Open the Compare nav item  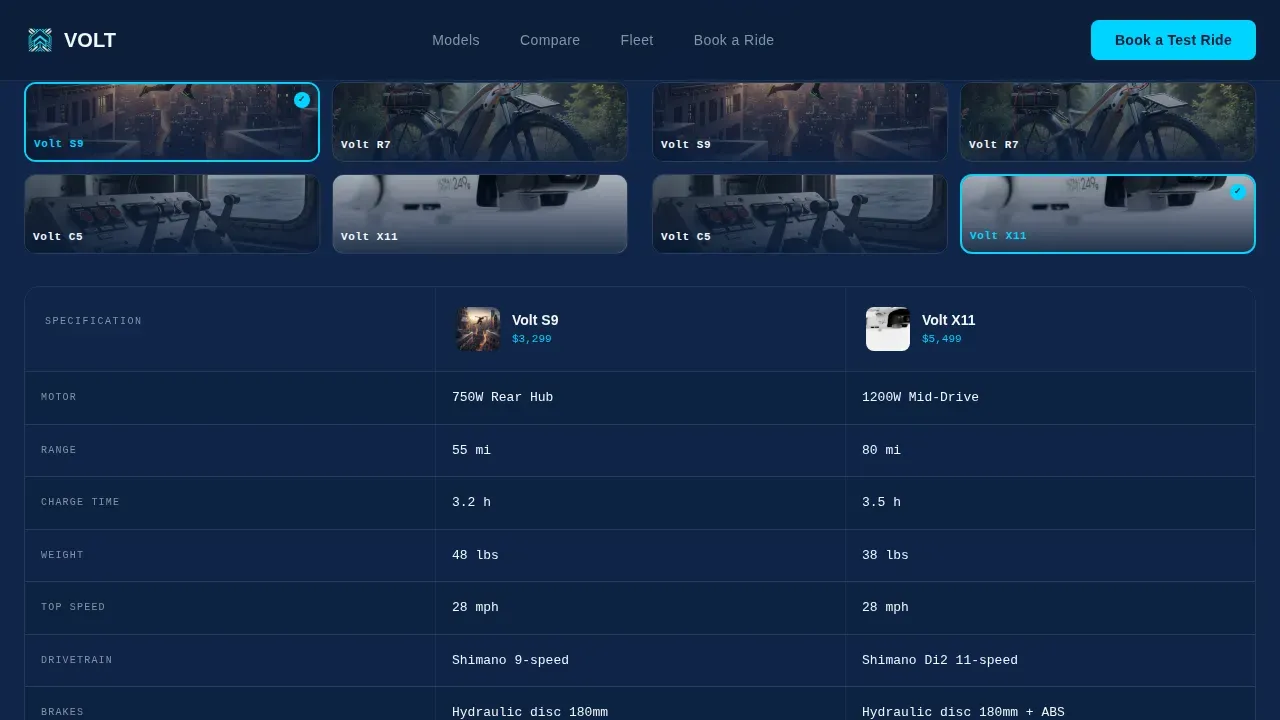point(550,40)
